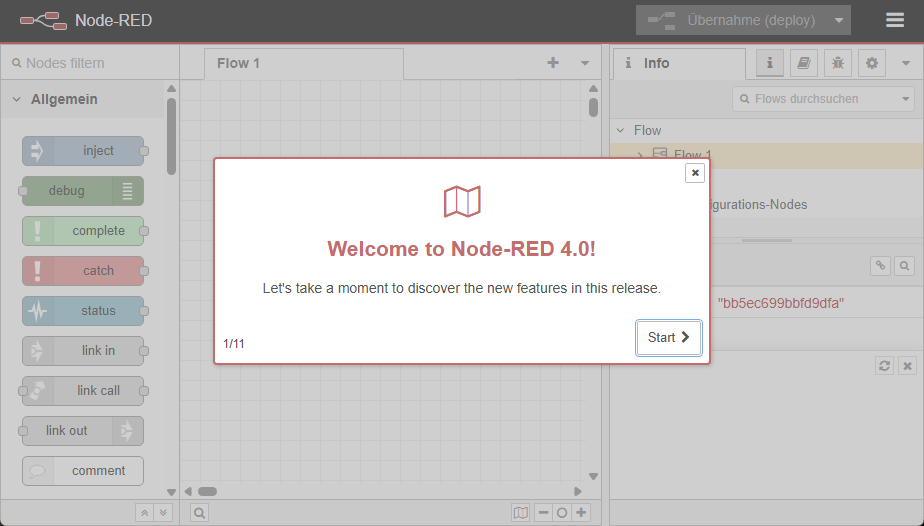924x526 pixels.
Task: Collapse the Allgemein palette category
Action: (x=17, y=100)
